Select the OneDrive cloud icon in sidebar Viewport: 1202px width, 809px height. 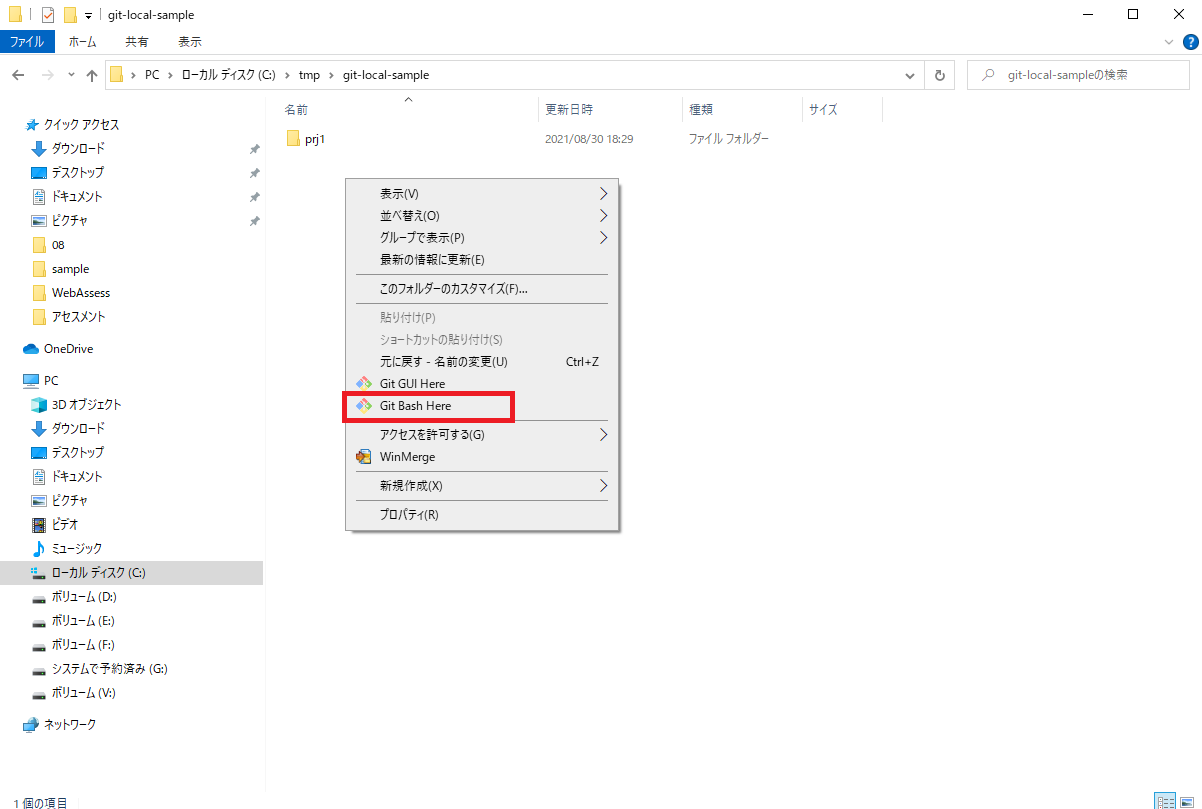point(31,349)
